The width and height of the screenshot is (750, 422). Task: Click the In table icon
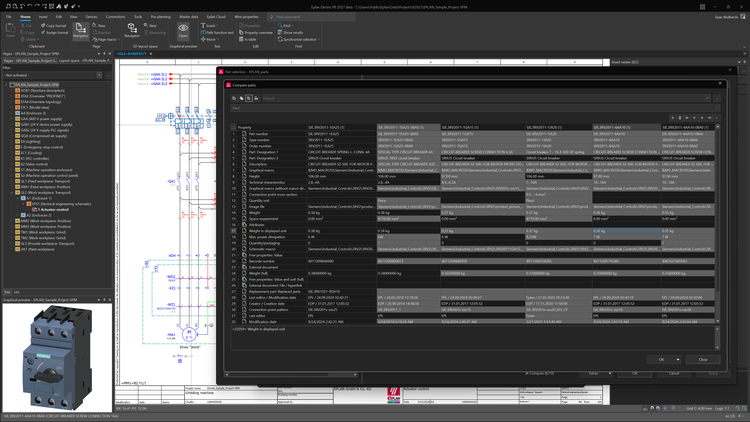(x=242, y=39)
